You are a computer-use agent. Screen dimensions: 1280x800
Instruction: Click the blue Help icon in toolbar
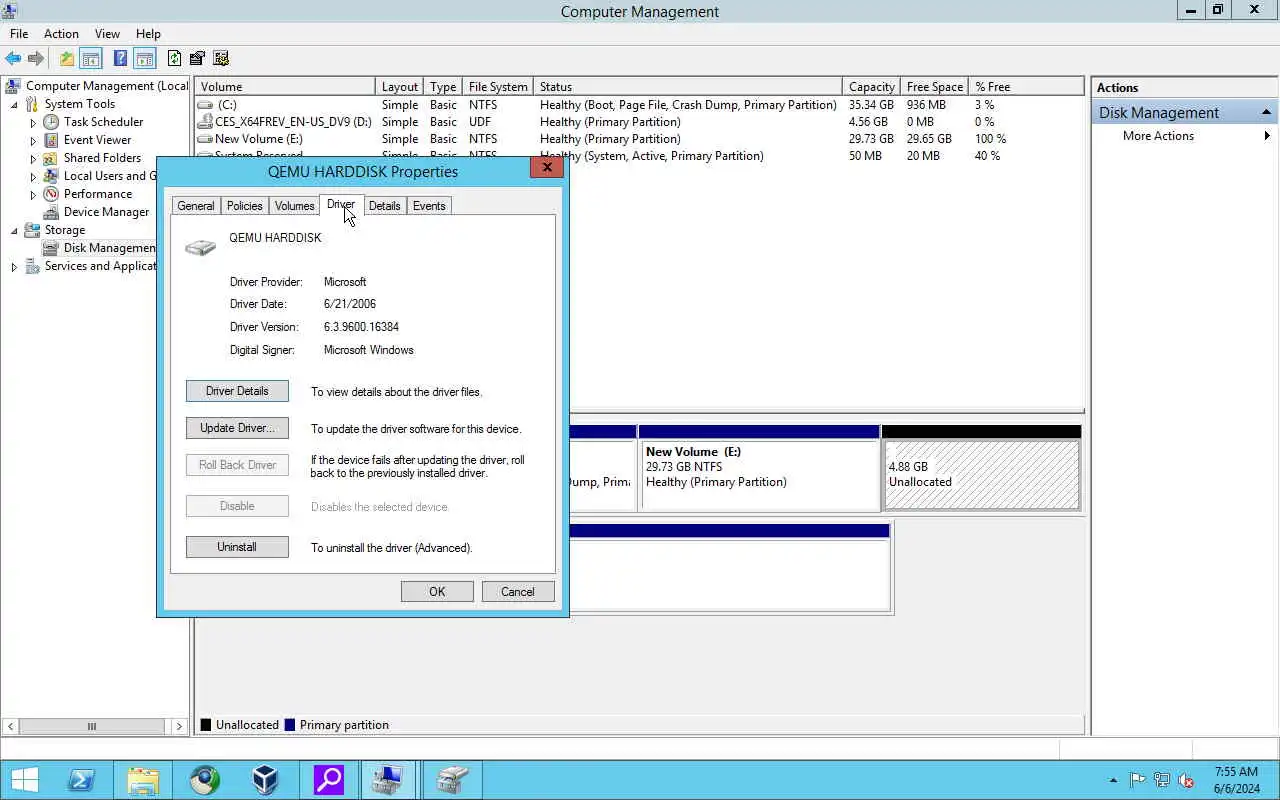click(x=120, y=59)
